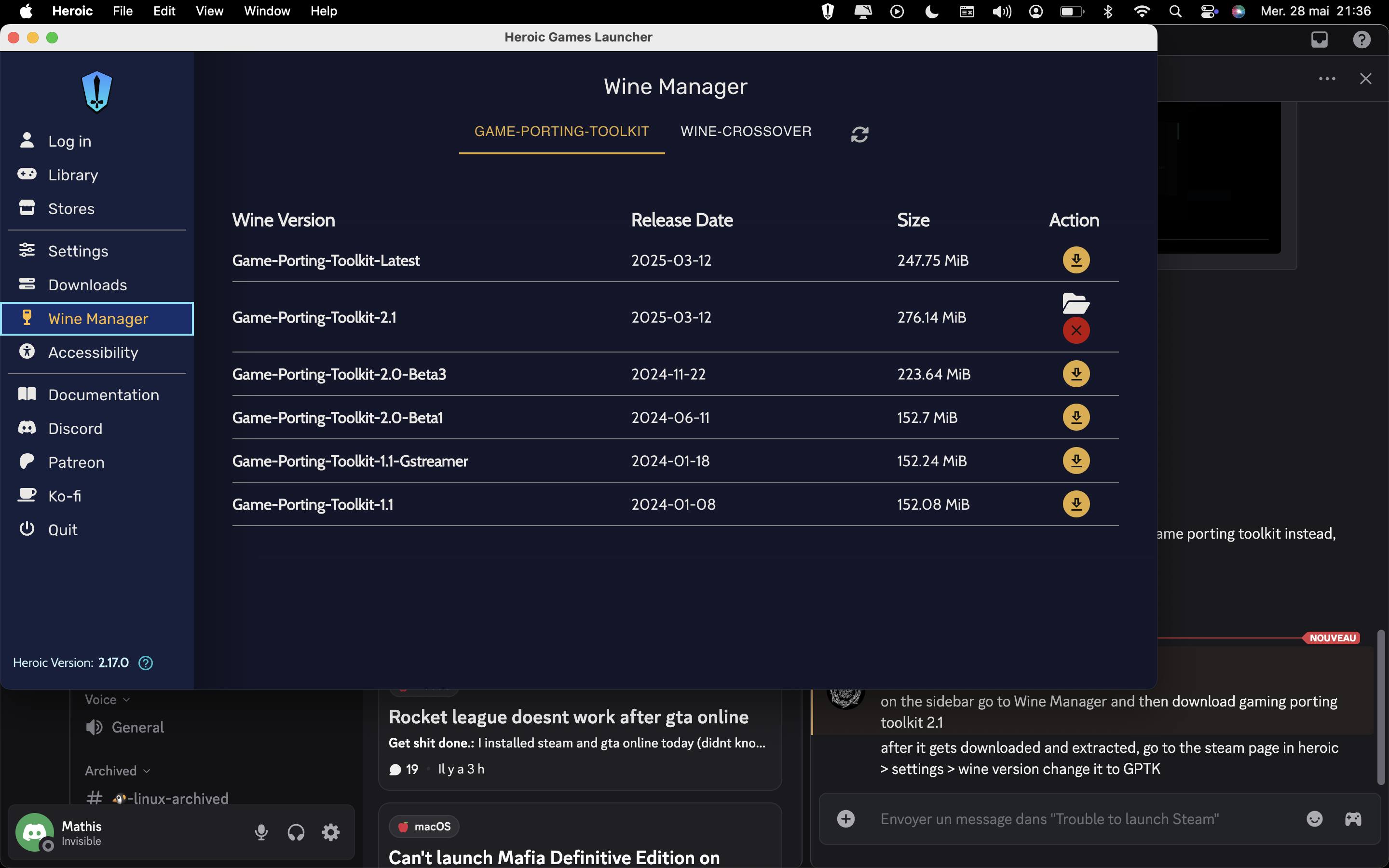Screen dimensions: 1389x868
Task: Switch to GAME-PORTING-TOOLKIT tab
Action: tap(561, 132)
